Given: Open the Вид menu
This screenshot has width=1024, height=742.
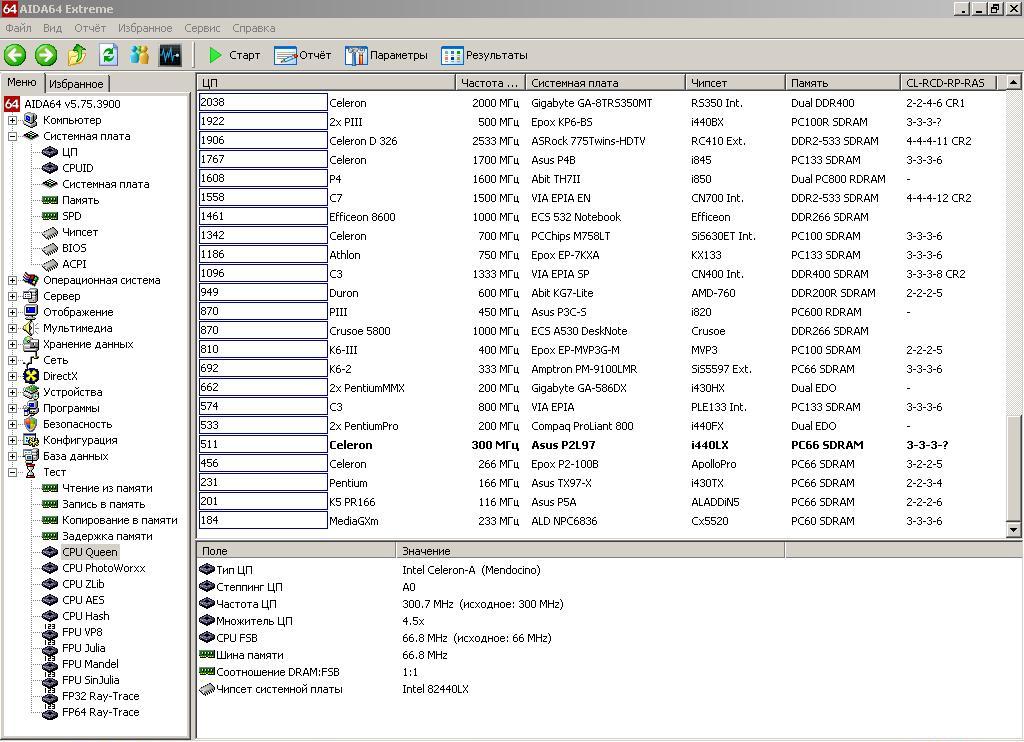Looking at the screenshot, I should [52, 28].
